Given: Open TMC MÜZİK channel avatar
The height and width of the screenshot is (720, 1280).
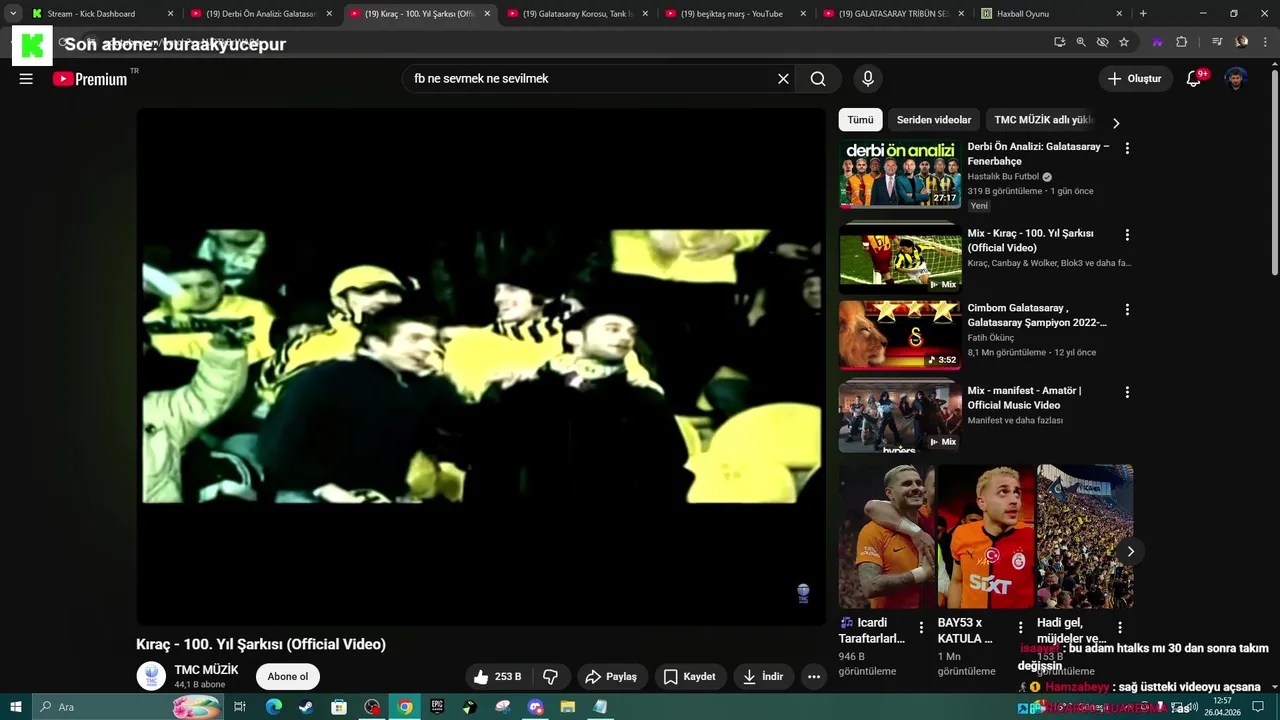Looking at the screenshot, I should click(x=151, y=677).
